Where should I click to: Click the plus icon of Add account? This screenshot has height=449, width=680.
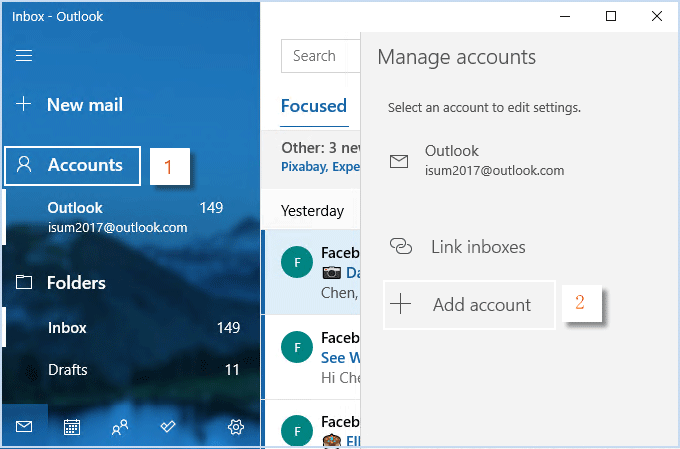pyautogui.click(x=400, y=304)
